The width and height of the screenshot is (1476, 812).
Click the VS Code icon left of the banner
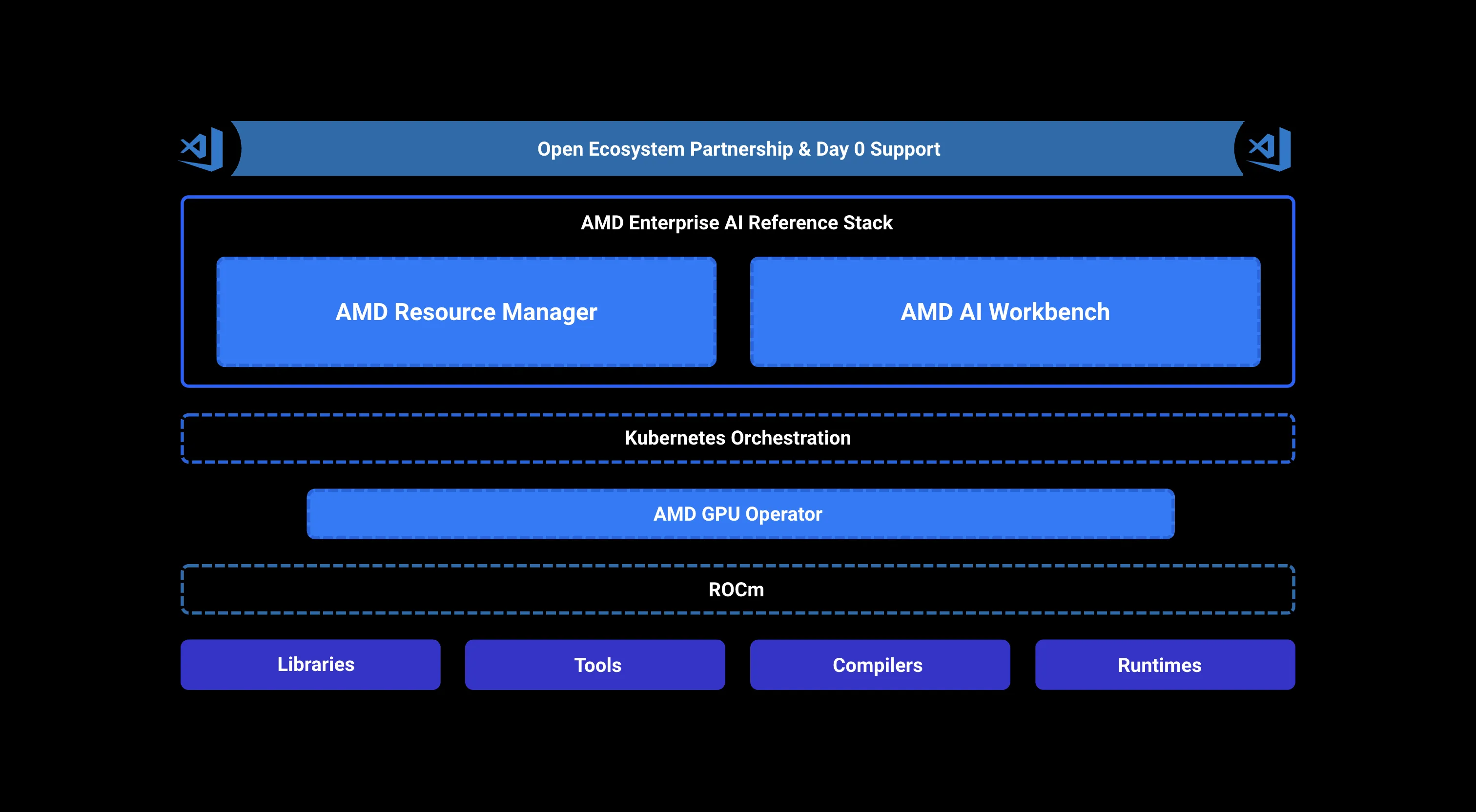click(201, 149)
